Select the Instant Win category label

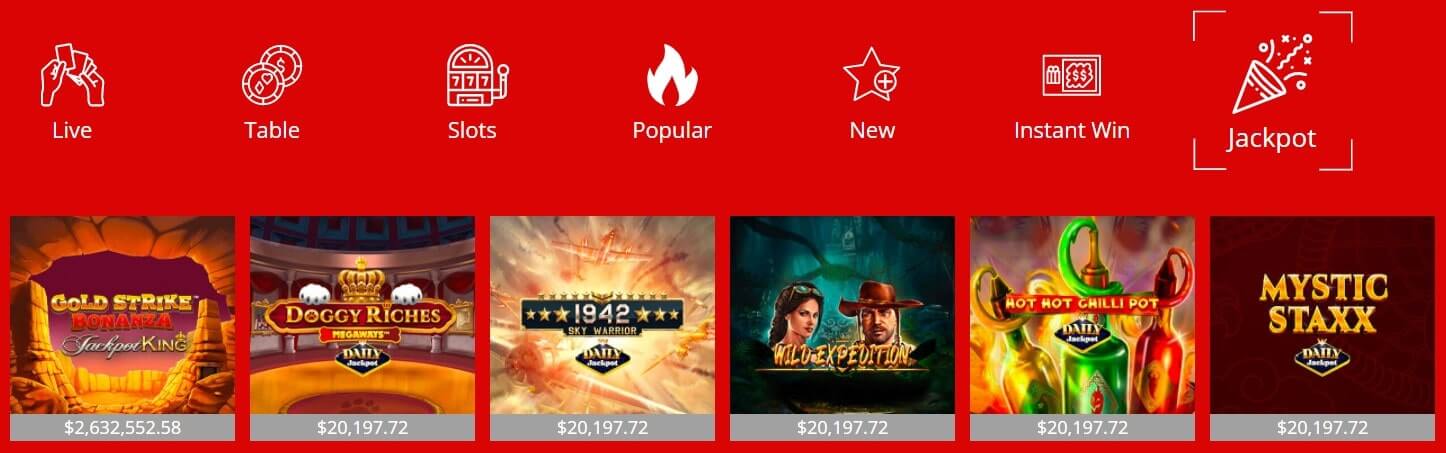[1072, 131]
